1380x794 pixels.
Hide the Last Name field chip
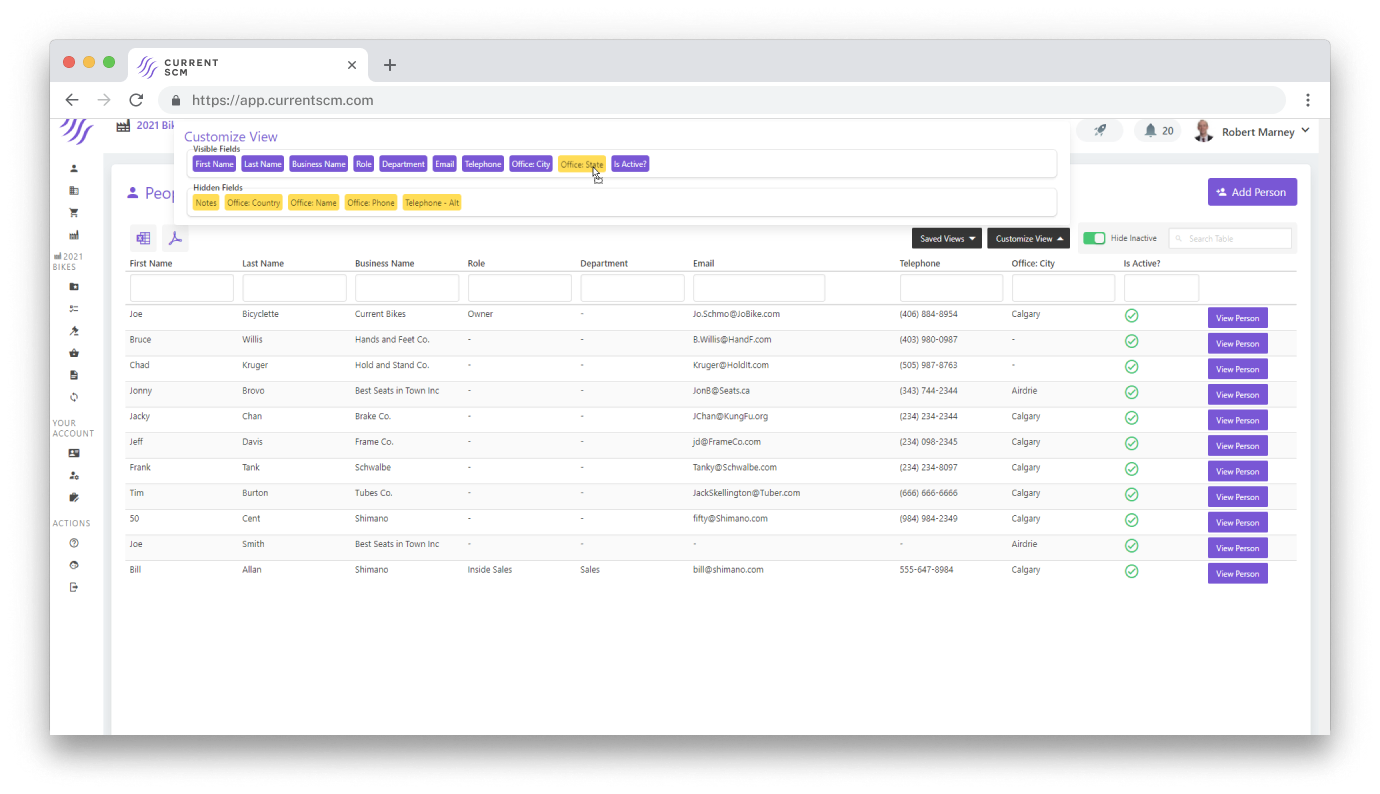tap(263, 164)
